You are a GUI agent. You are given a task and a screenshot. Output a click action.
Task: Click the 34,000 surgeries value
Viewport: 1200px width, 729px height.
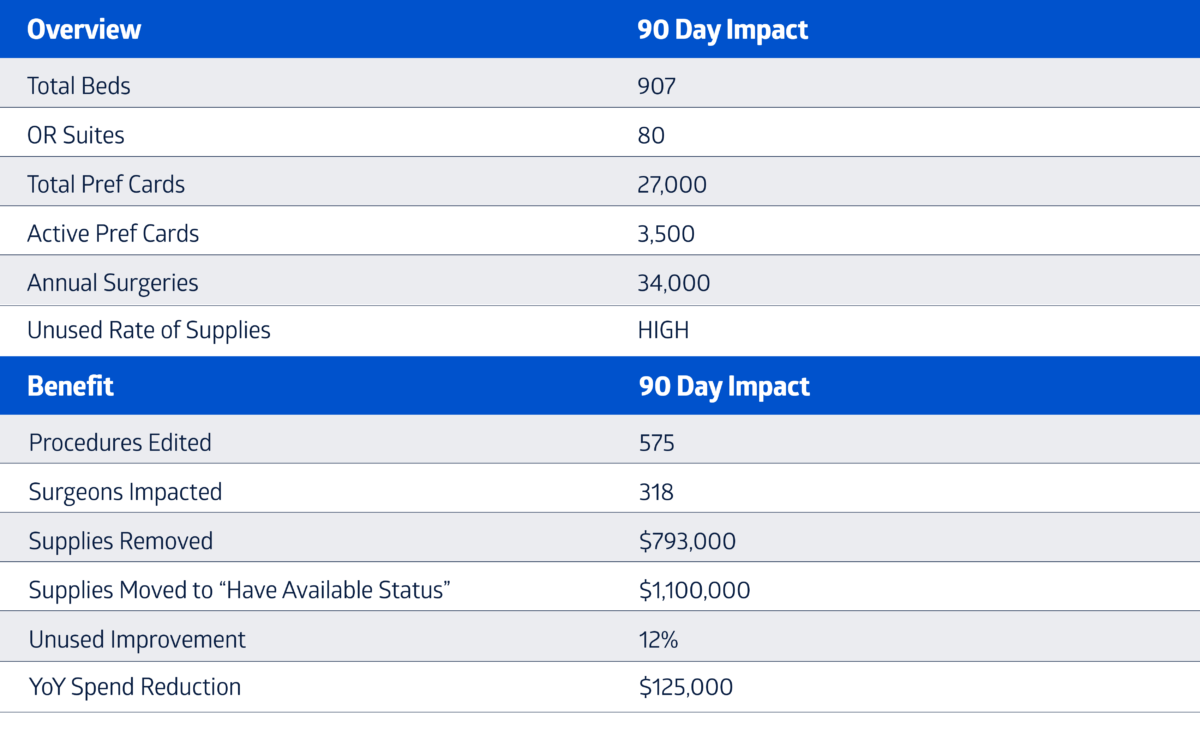(x=674, y=283)
